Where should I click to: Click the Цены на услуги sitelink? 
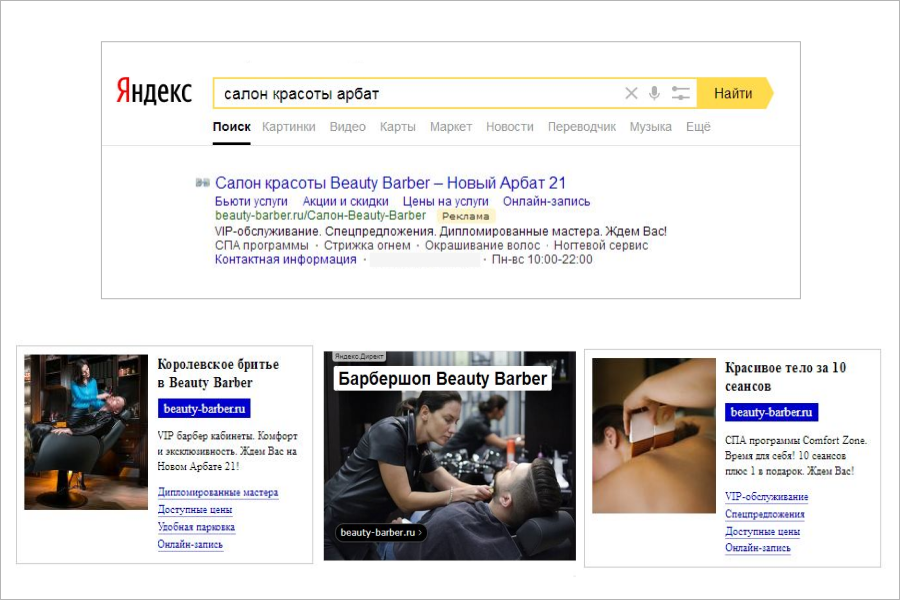445,202
